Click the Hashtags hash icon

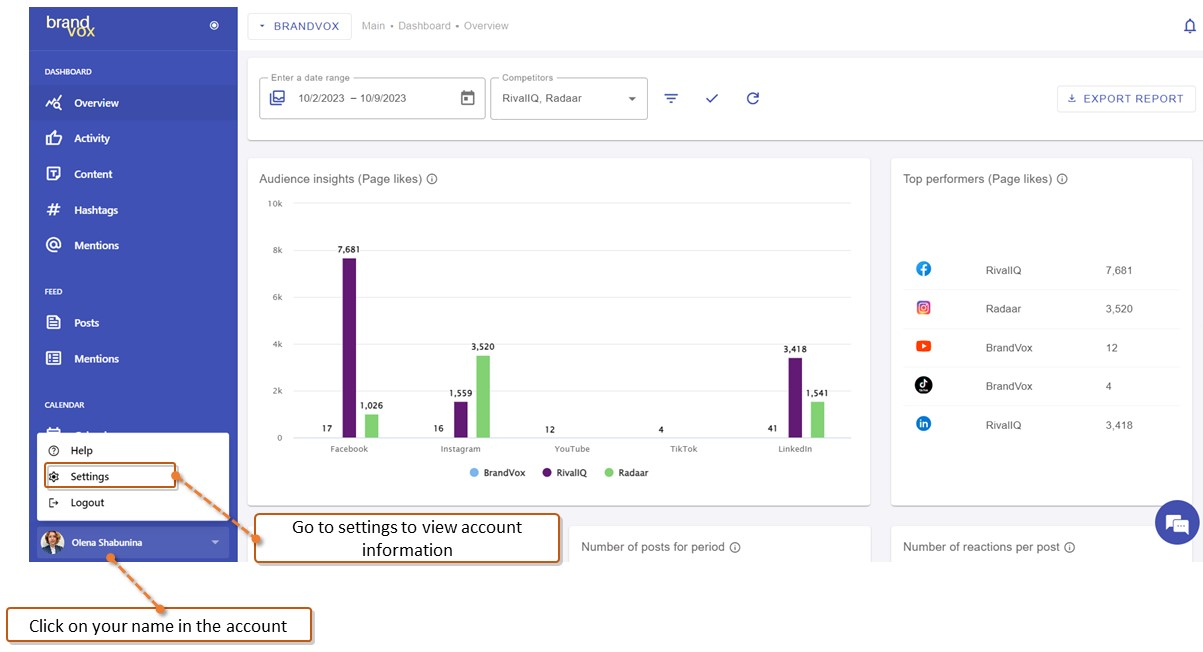point(54,210)
